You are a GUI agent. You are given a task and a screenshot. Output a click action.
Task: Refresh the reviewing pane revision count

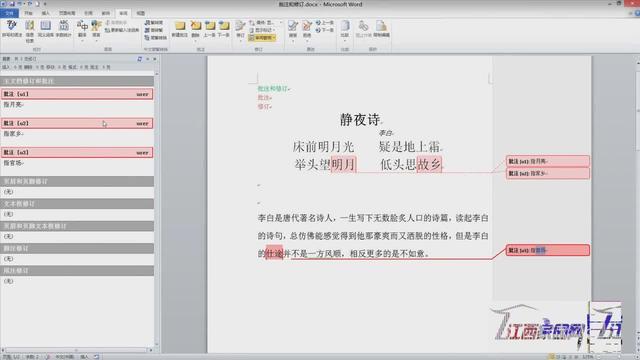[140, 59]
